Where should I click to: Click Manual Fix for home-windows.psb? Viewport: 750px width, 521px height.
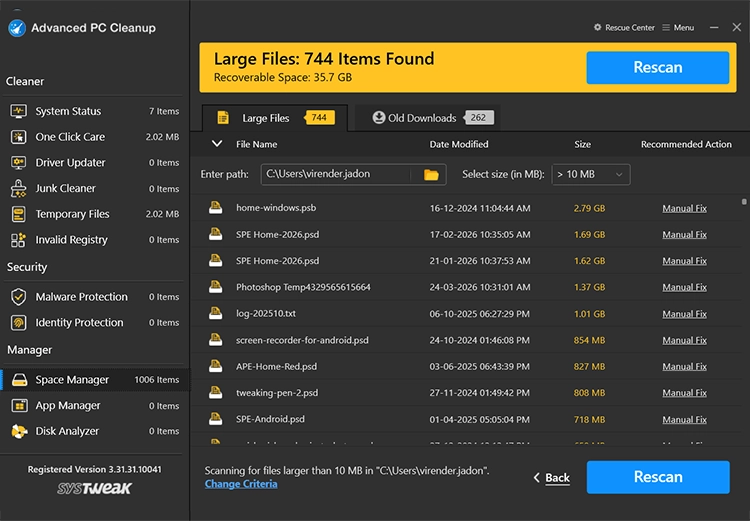click(684, 208)
